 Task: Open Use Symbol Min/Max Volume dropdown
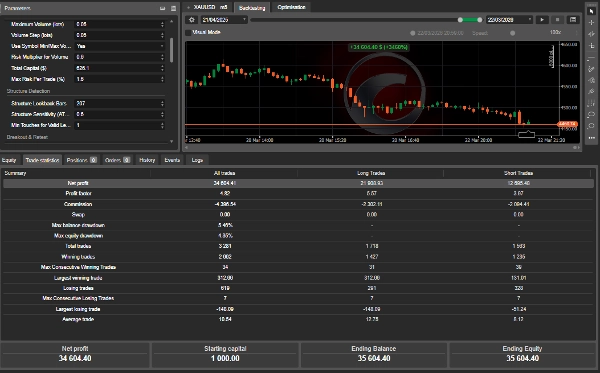pyautogui.click(x=120, y=46)
